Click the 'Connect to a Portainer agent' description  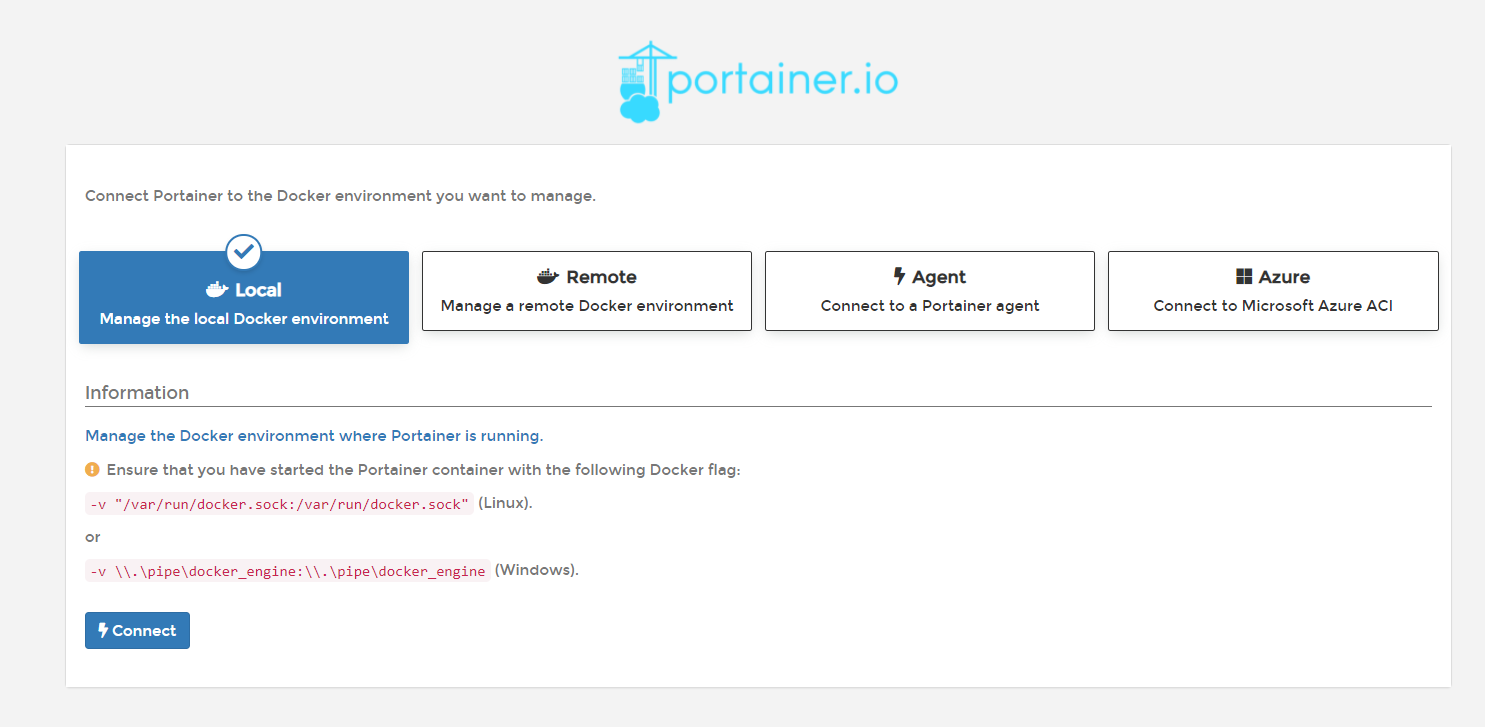click(929, 306)
